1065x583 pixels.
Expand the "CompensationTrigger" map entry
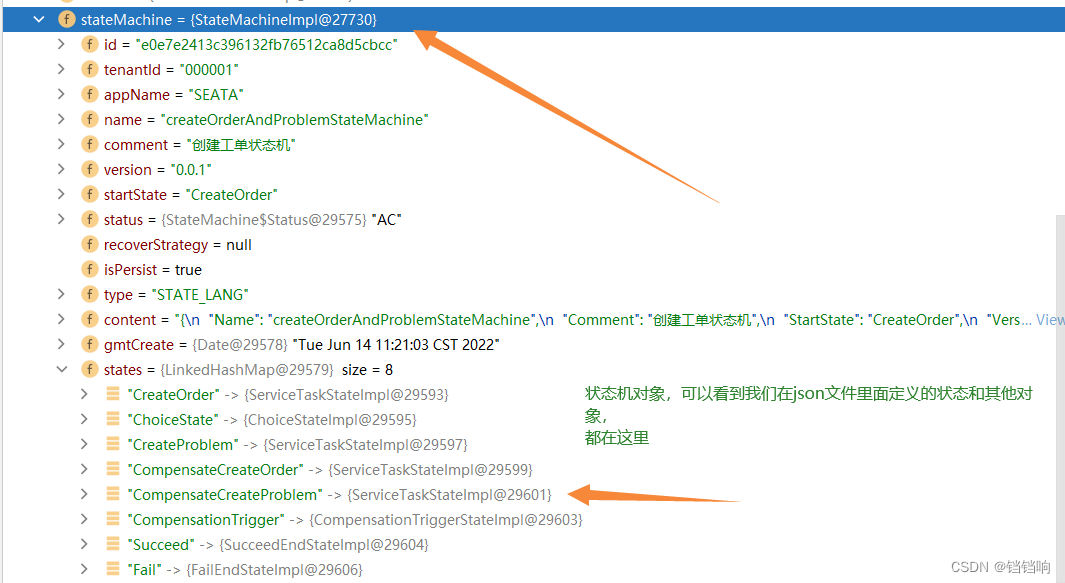click(84, 519)
